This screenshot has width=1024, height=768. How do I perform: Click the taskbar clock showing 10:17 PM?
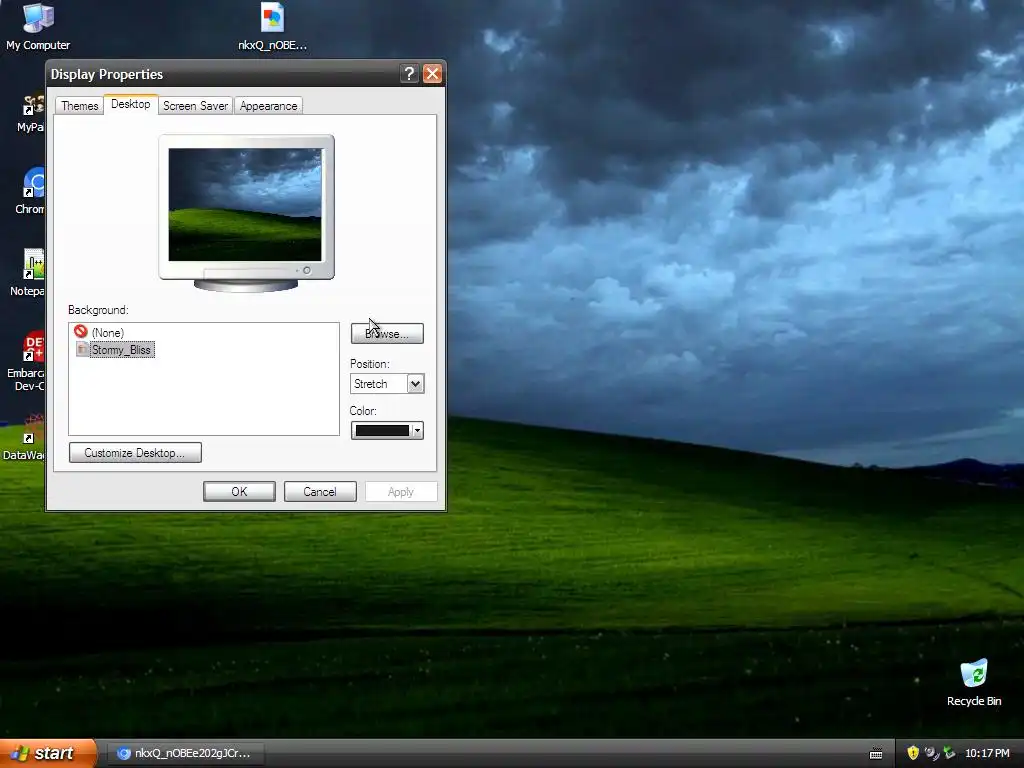tap(987, 753)
